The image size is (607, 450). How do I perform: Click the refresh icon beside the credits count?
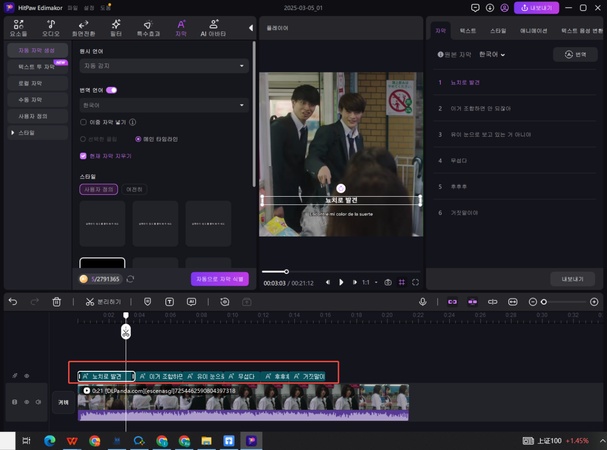(x=130, y=279)
